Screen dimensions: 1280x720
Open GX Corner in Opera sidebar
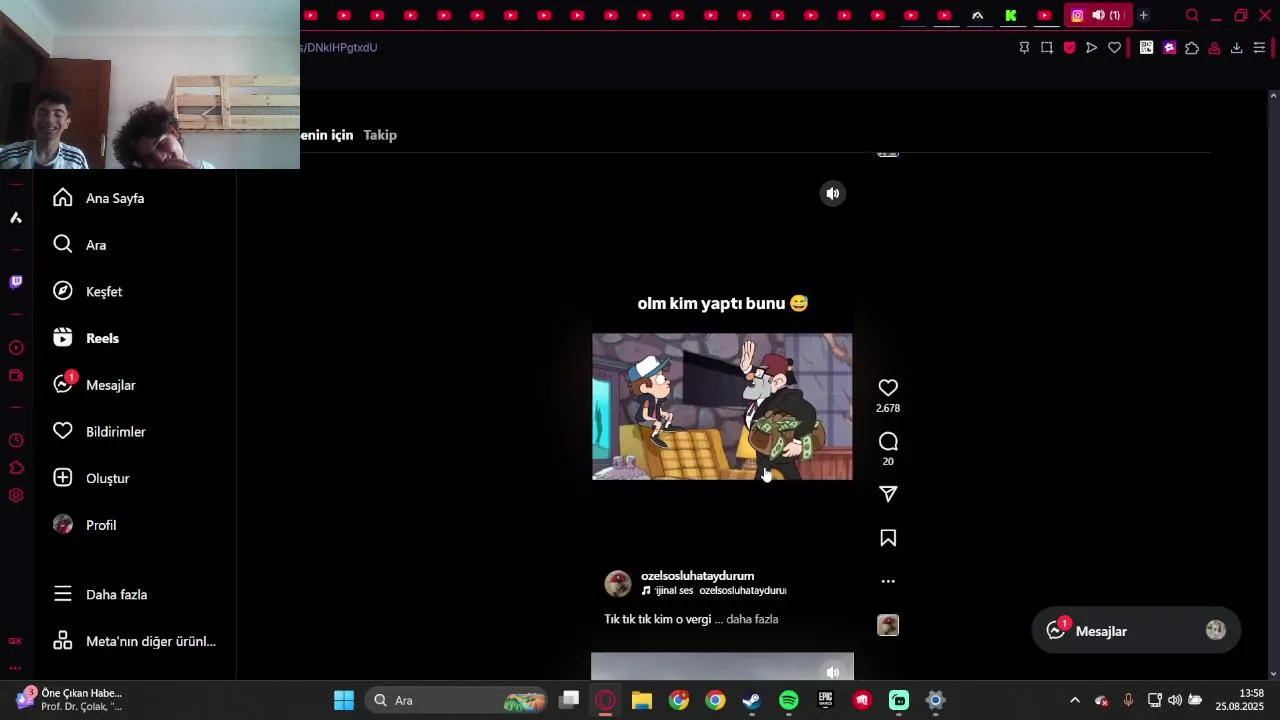coord(15,641)
